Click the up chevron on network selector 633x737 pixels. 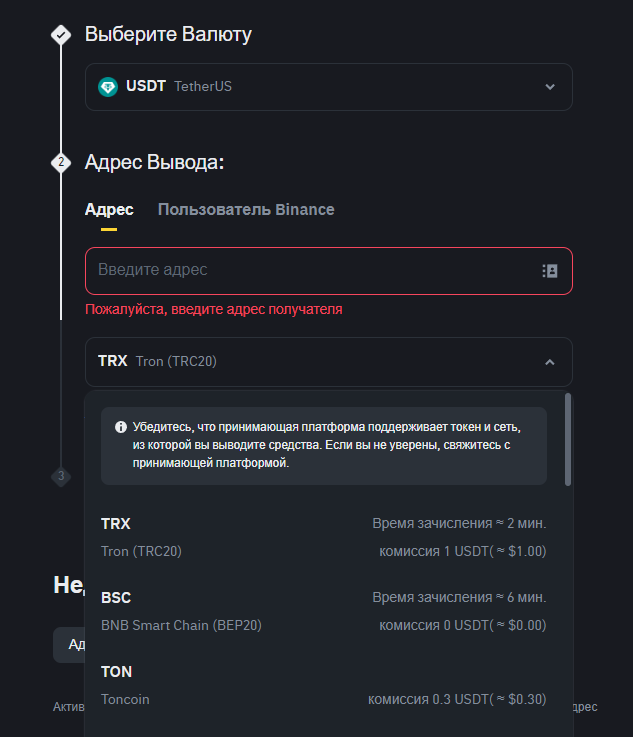549,362
